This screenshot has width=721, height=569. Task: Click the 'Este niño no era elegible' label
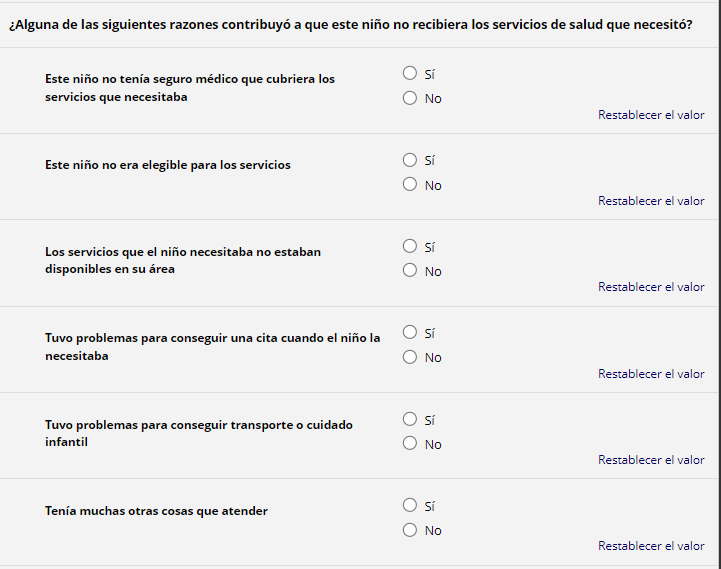click(x=168, y=165)
